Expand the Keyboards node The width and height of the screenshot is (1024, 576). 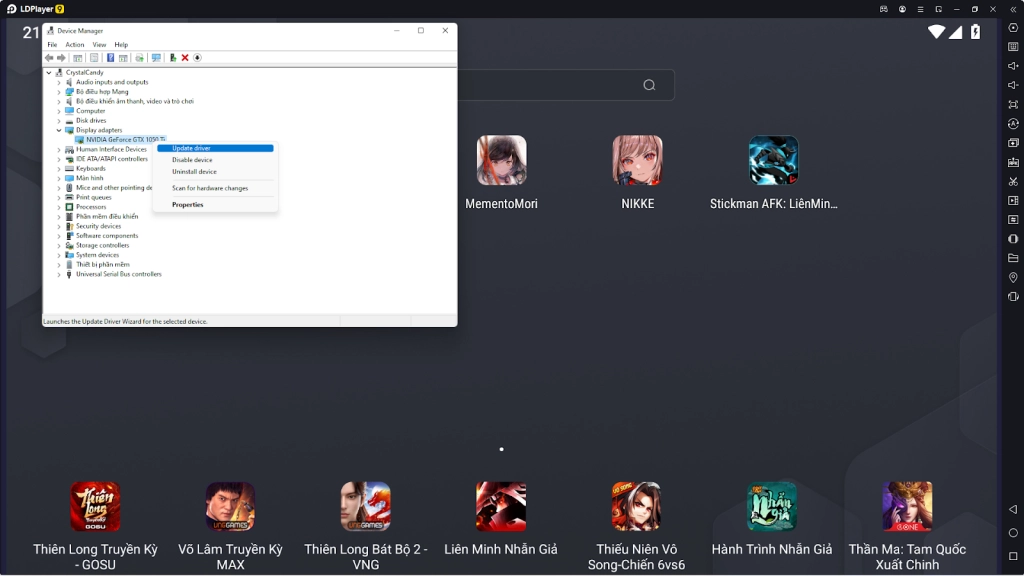click(59, 168)
